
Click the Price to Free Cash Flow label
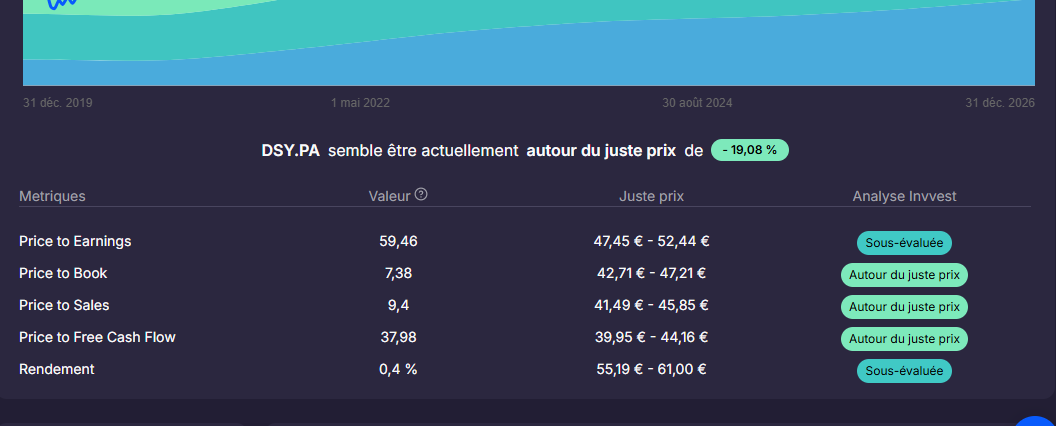click(97, 337)
